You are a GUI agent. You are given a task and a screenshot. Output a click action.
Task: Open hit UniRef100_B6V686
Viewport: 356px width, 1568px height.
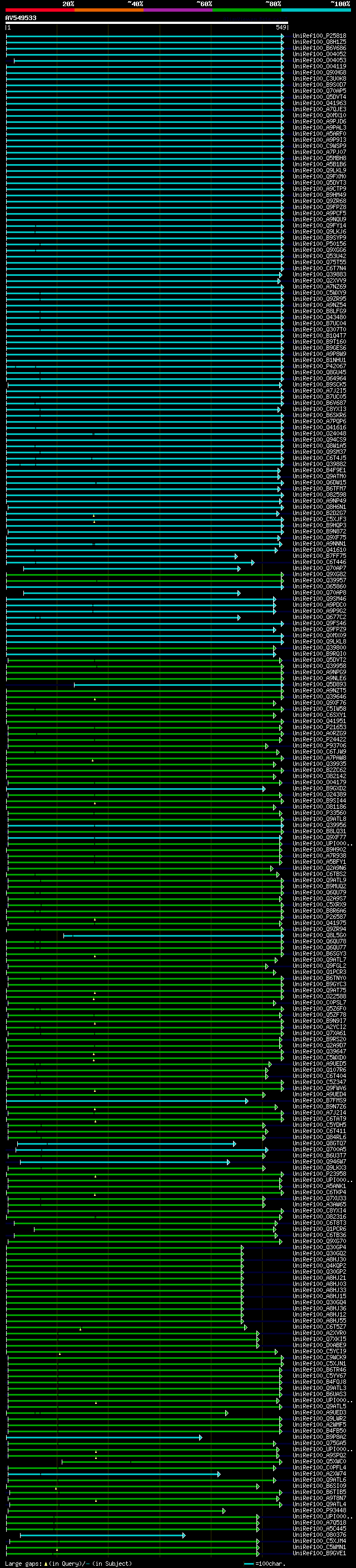pyautogui.click(x=319, y=48)
